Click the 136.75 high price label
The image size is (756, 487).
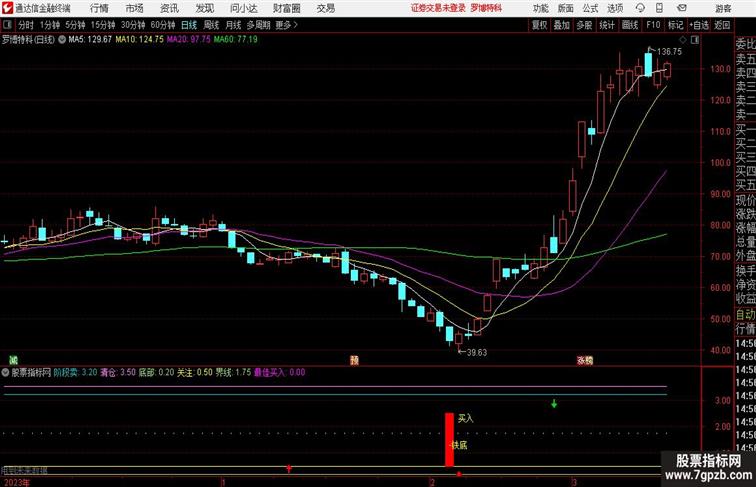point(669,52)
